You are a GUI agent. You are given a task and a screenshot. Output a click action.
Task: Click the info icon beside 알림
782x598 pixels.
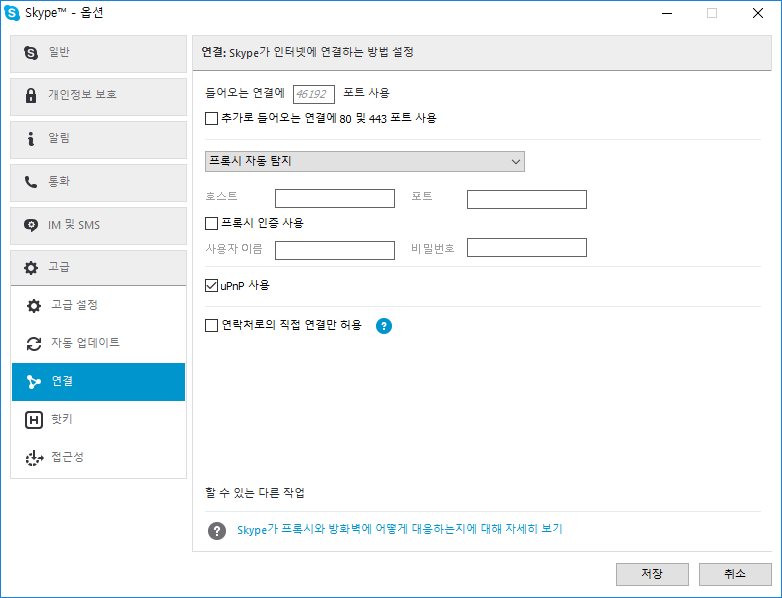31,139
